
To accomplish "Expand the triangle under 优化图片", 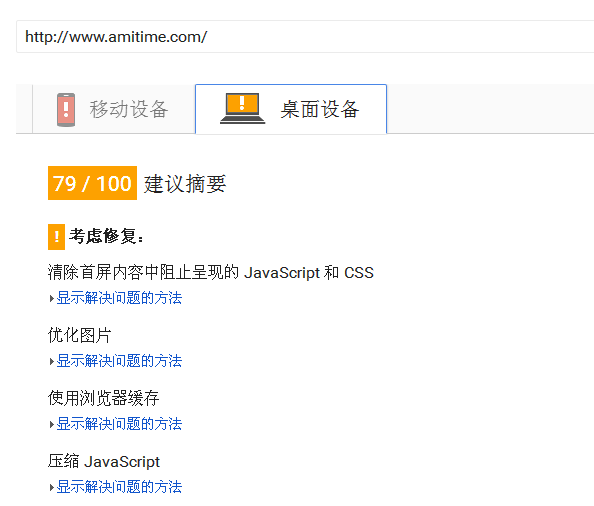I will (52, 361).
